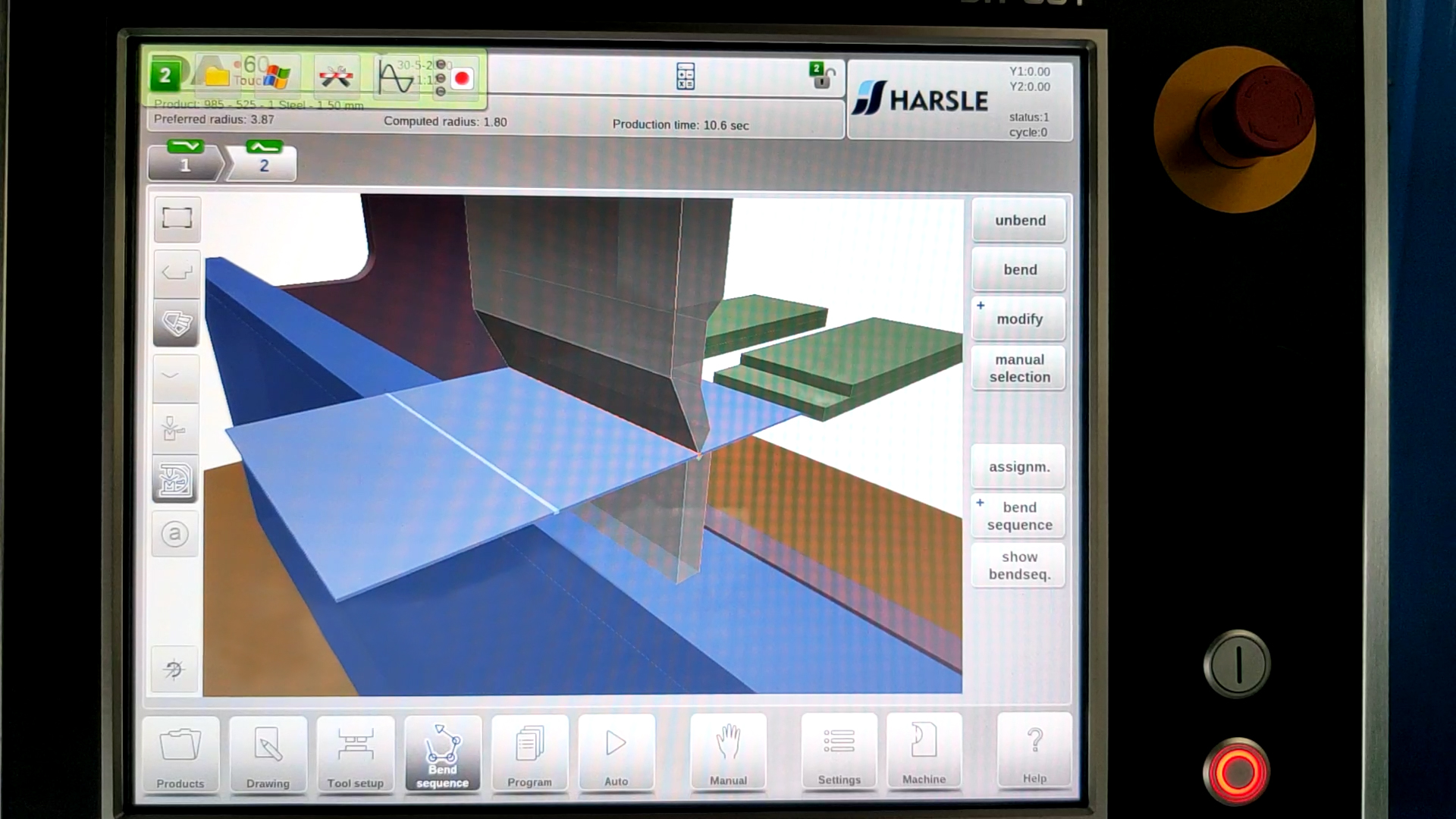Click the manual selection button
The width and height of the screenshot is (1456, 819).
coord(1019,368)
